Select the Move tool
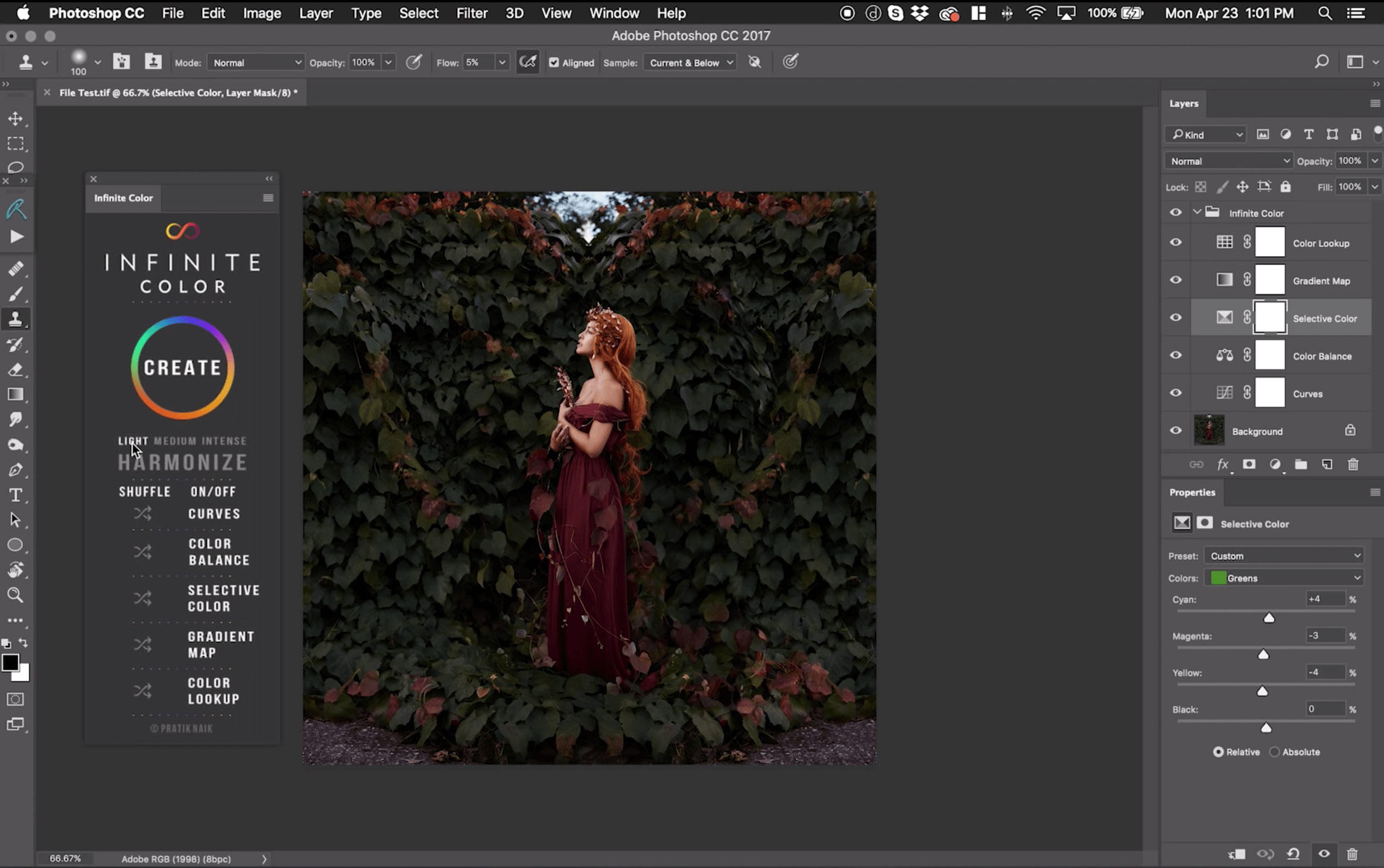This screenshot has height=868, width=1384. (x=16, y=119)
